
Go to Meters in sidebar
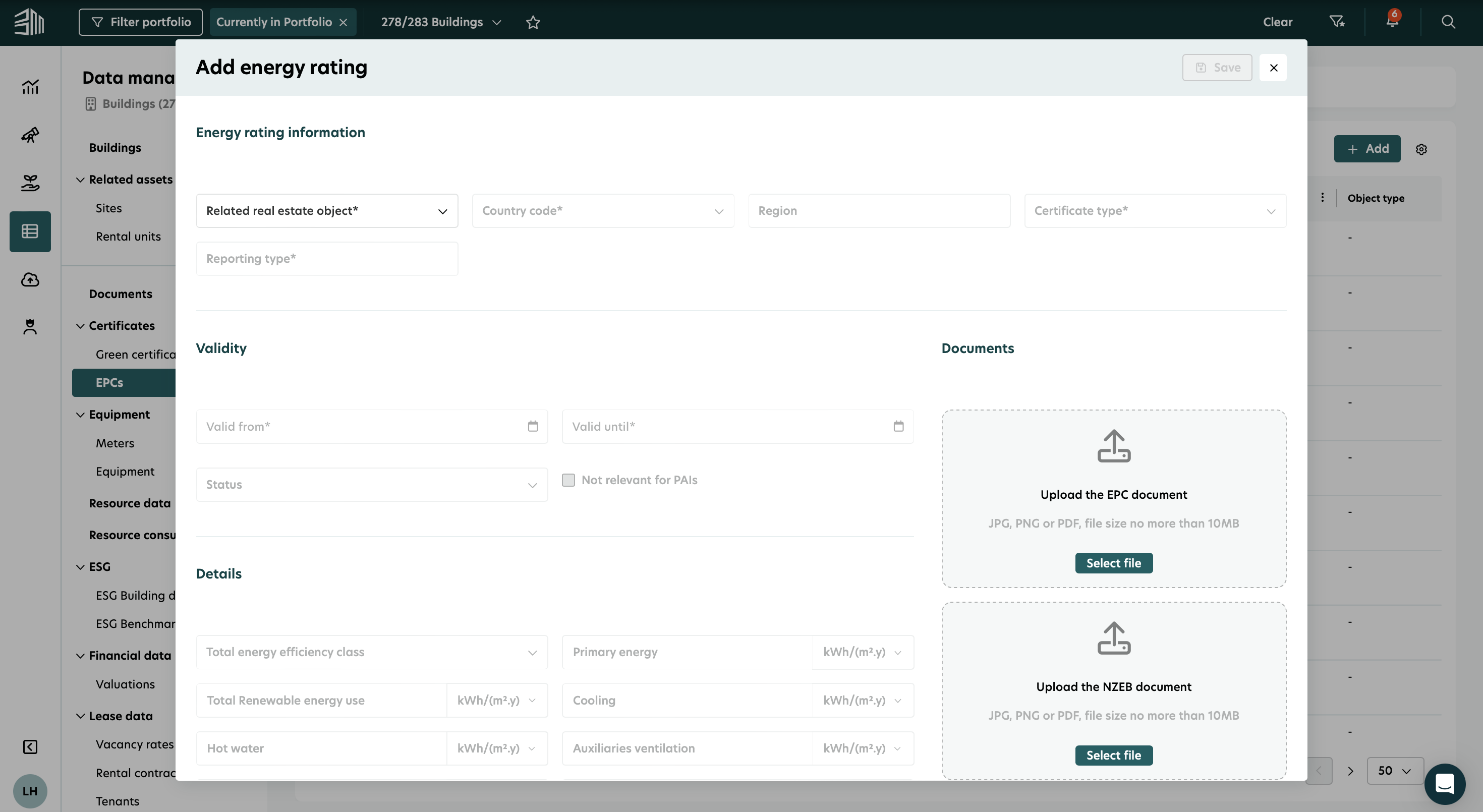click(x=115, y=443)
